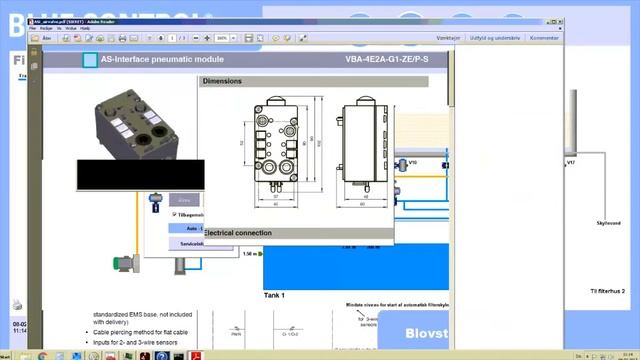
Task: Click the printer icon in background window
Action: [17, 304]
